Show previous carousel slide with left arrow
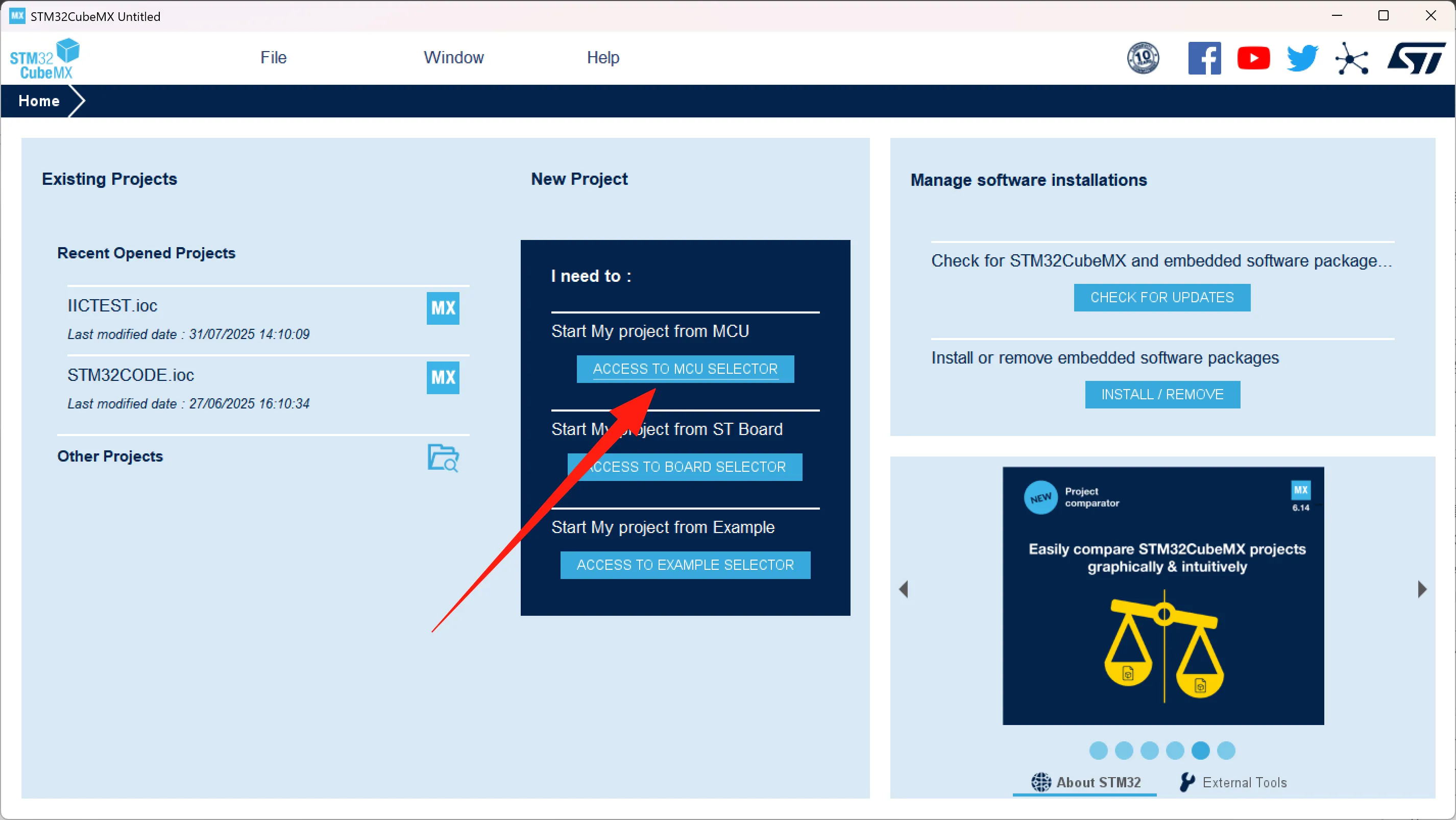This screenshot has width=1456, height=820. (x=904, y=589)
